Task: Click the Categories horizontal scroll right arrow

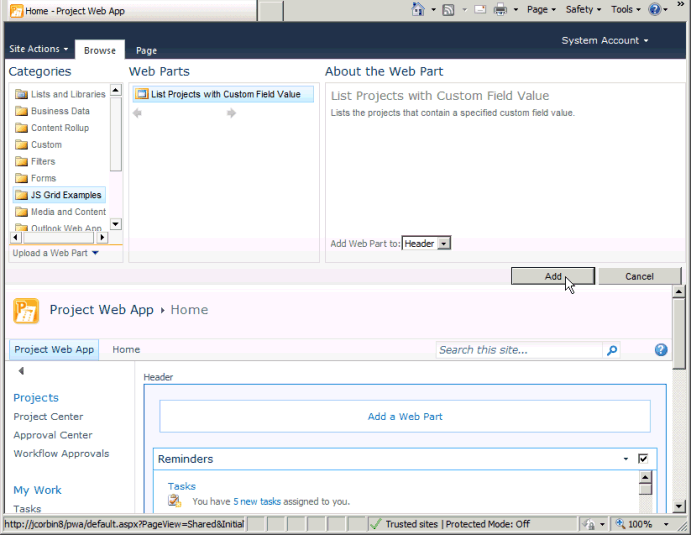Action: pyautogui.click(x=102, y=238)
